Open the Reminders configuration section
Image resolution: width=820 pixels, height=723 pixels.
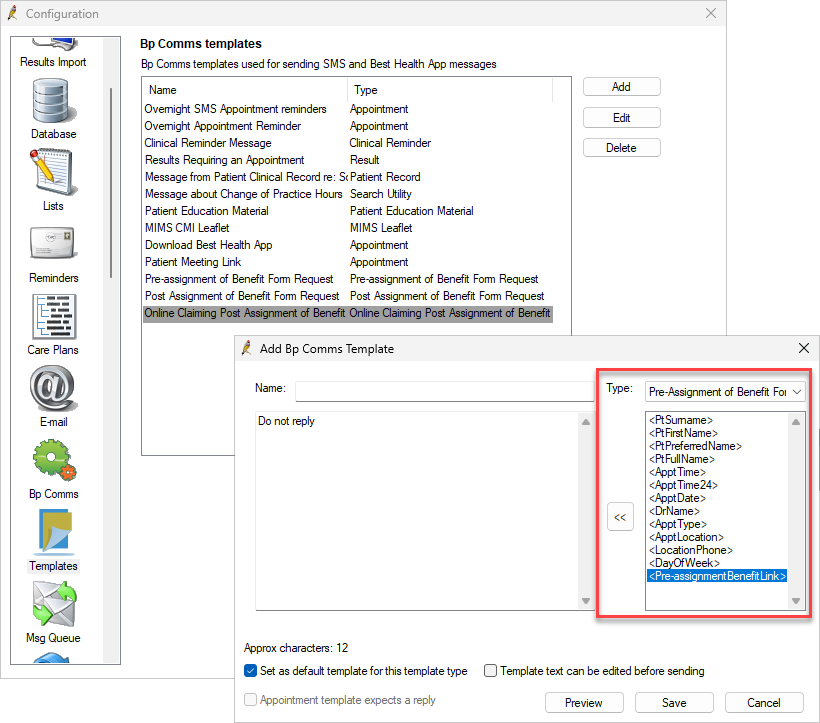coord(53,254)
